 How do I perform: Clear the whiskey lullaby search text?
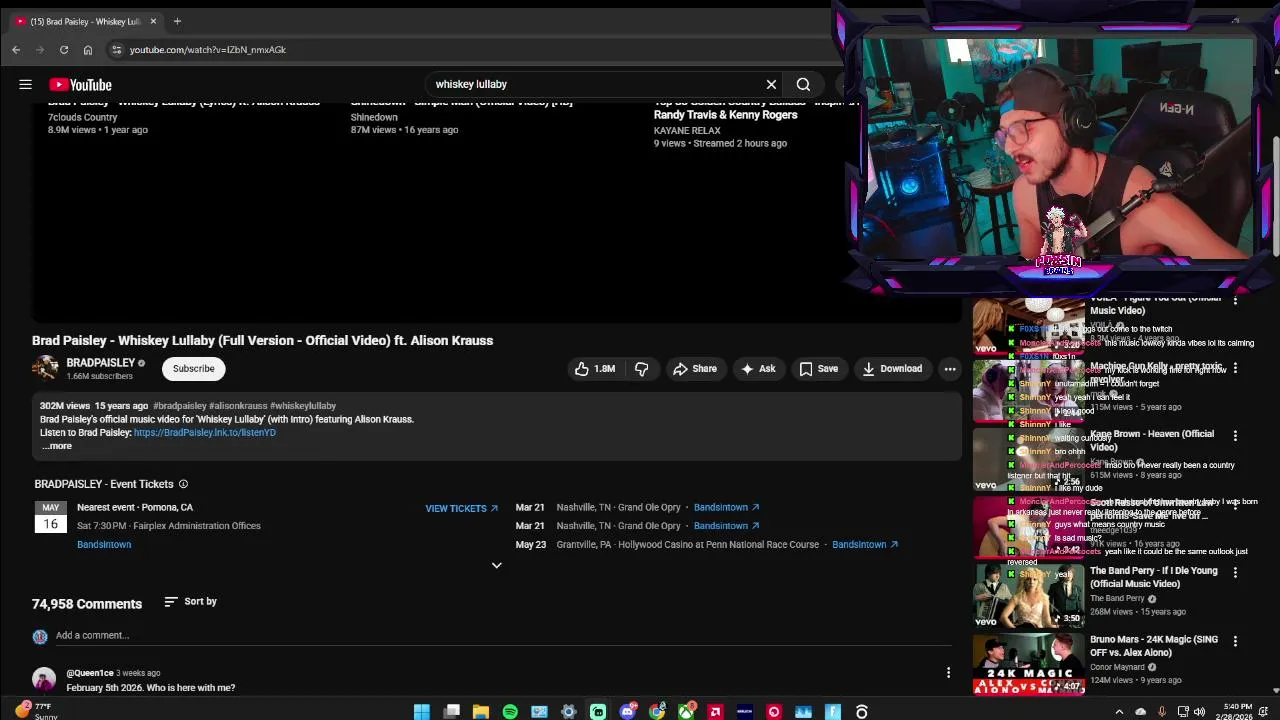coord(771,85)
